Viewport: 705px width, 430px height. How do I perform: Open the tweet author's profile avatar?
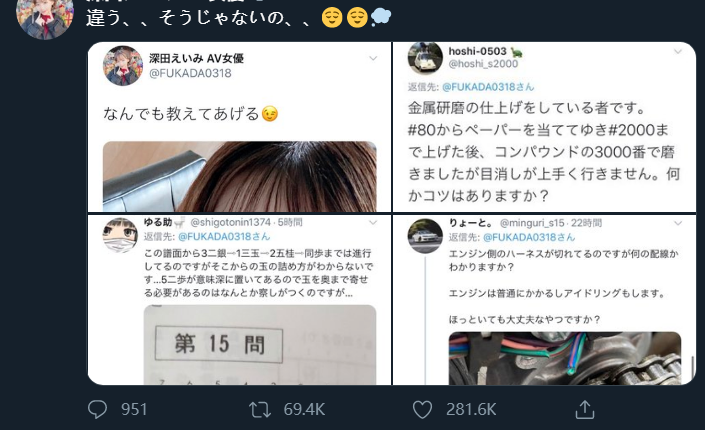click(44, 17)
